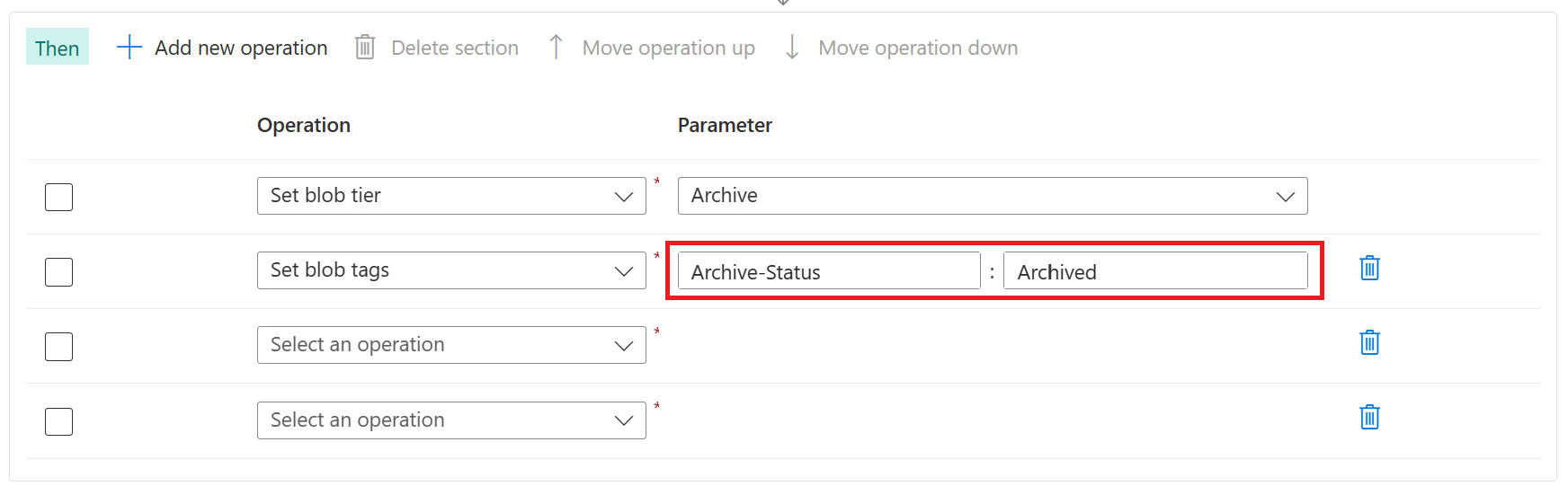Check the Set blob tags row checkbox
Image resolution: width=1568 pixels, height=495 pixels.
click(x=58, y=271)
